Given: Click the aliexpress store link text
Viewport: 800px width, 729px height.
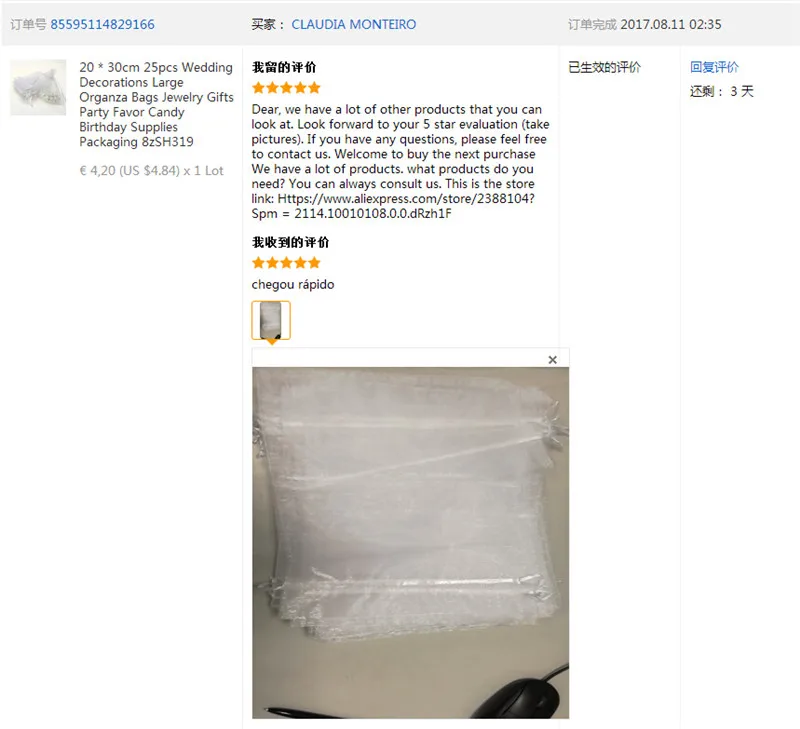Looking at the screenshot, I should click(x=406, y=198).
